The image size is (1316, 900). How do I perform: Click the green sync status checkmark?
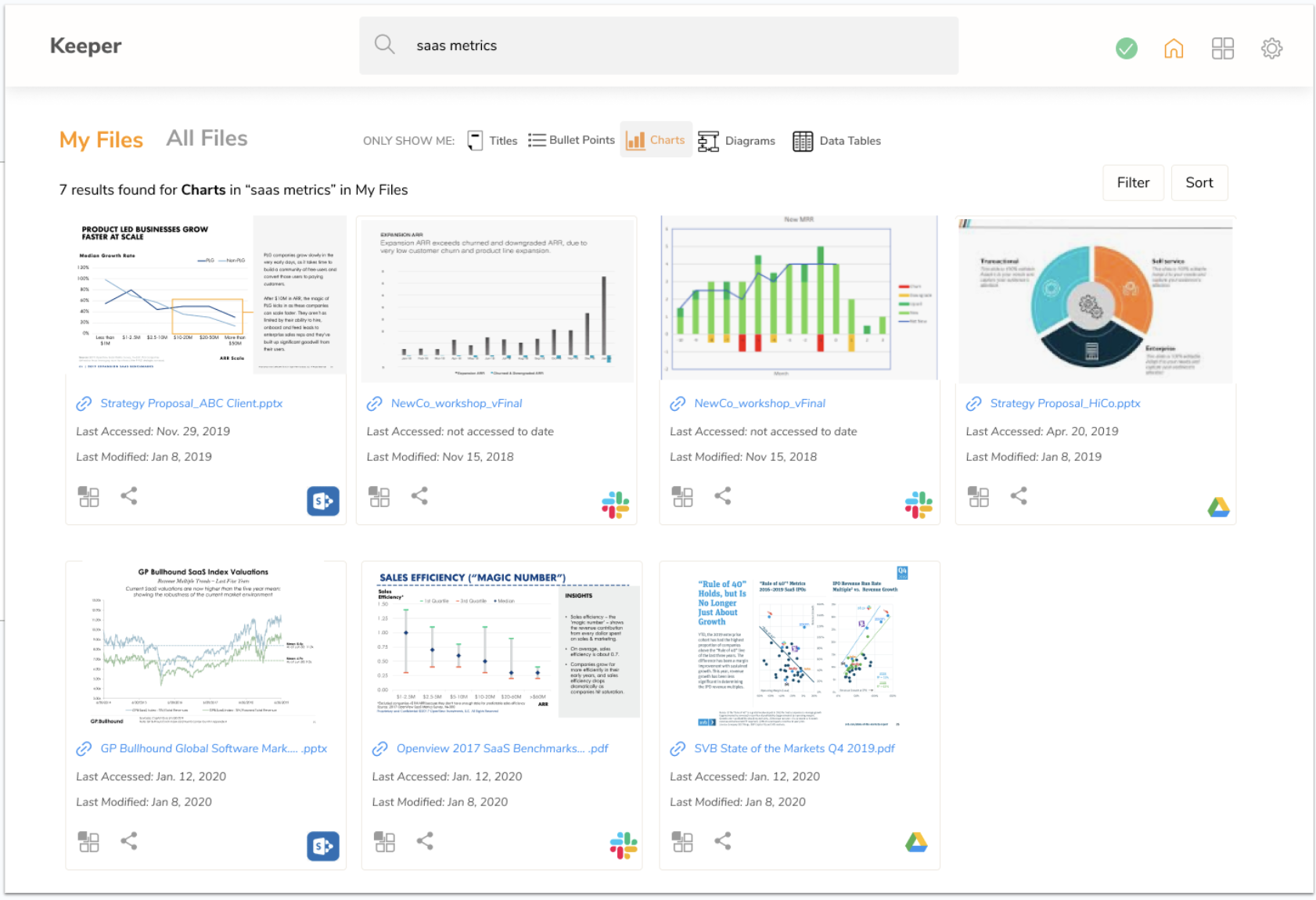point(1126,49)
